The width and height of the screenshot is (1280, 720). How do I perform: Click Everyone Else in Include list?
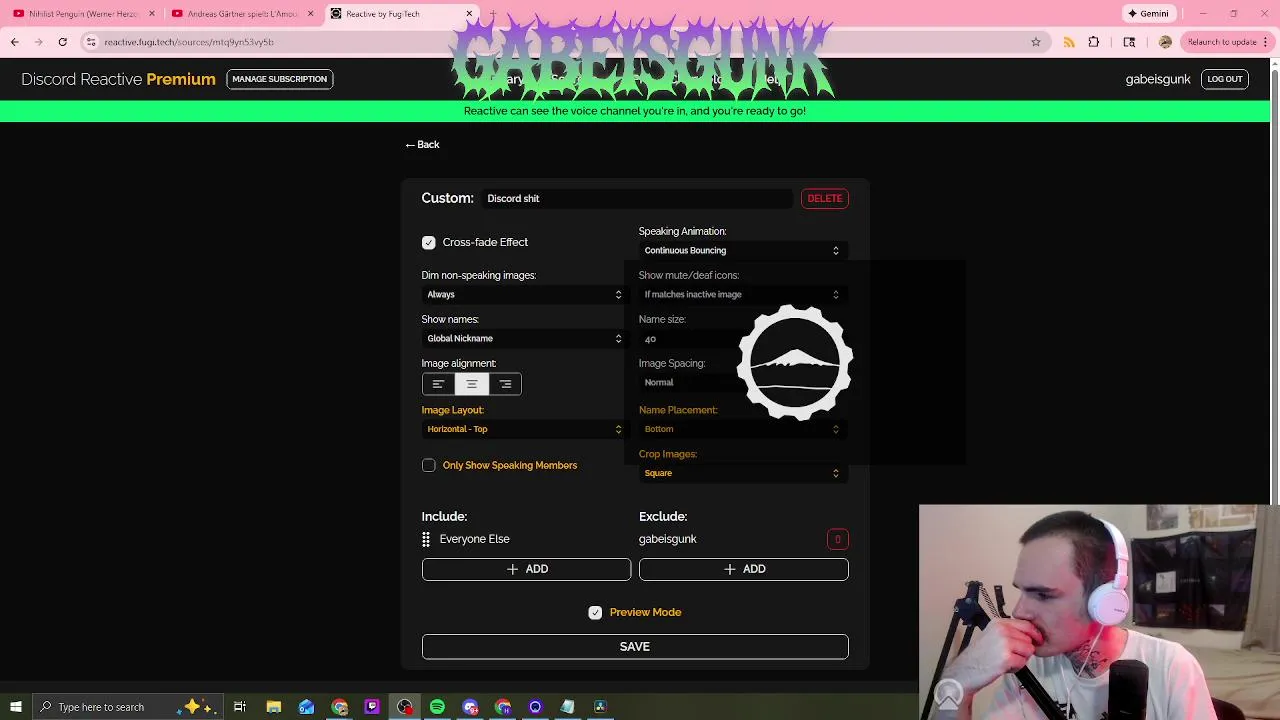coord(474,539)
